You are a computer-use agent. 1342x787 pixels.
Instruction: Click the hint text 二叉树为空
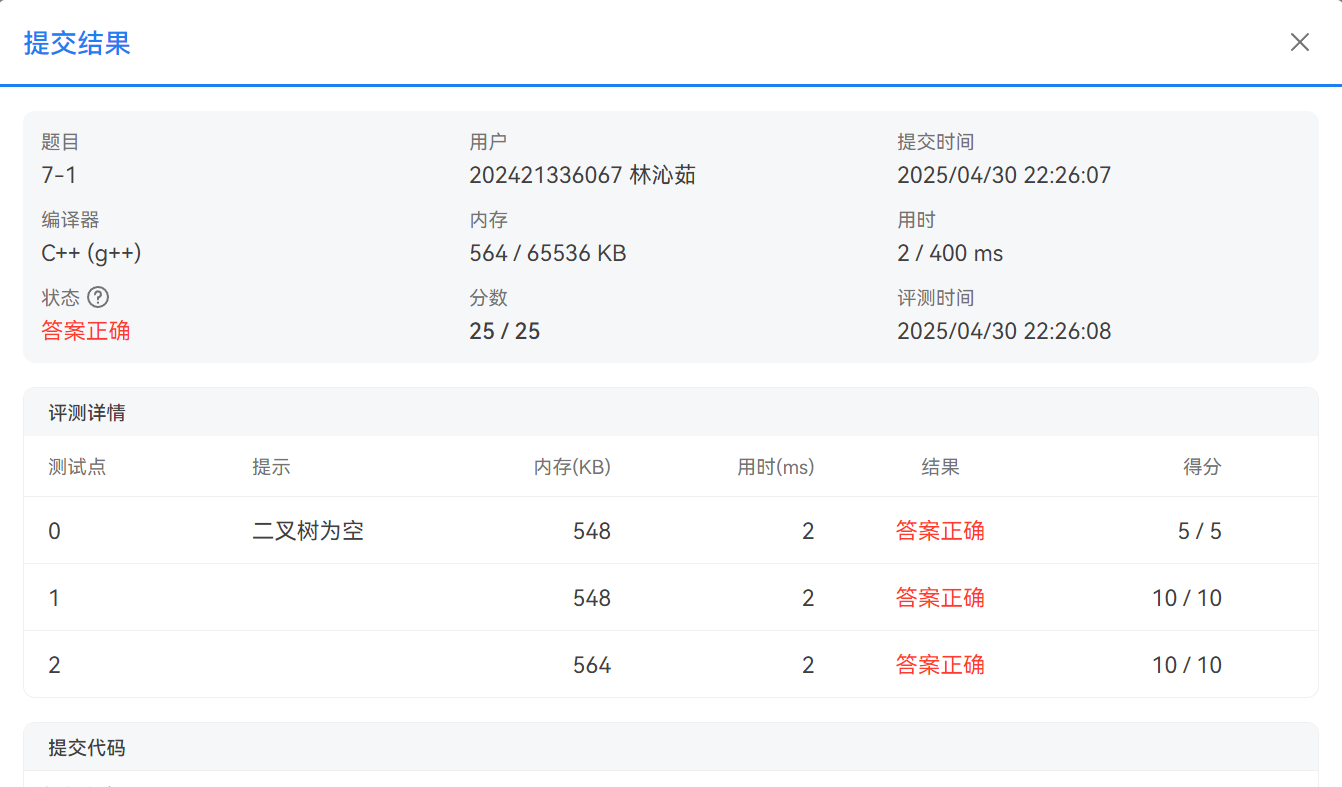(308, 531)
